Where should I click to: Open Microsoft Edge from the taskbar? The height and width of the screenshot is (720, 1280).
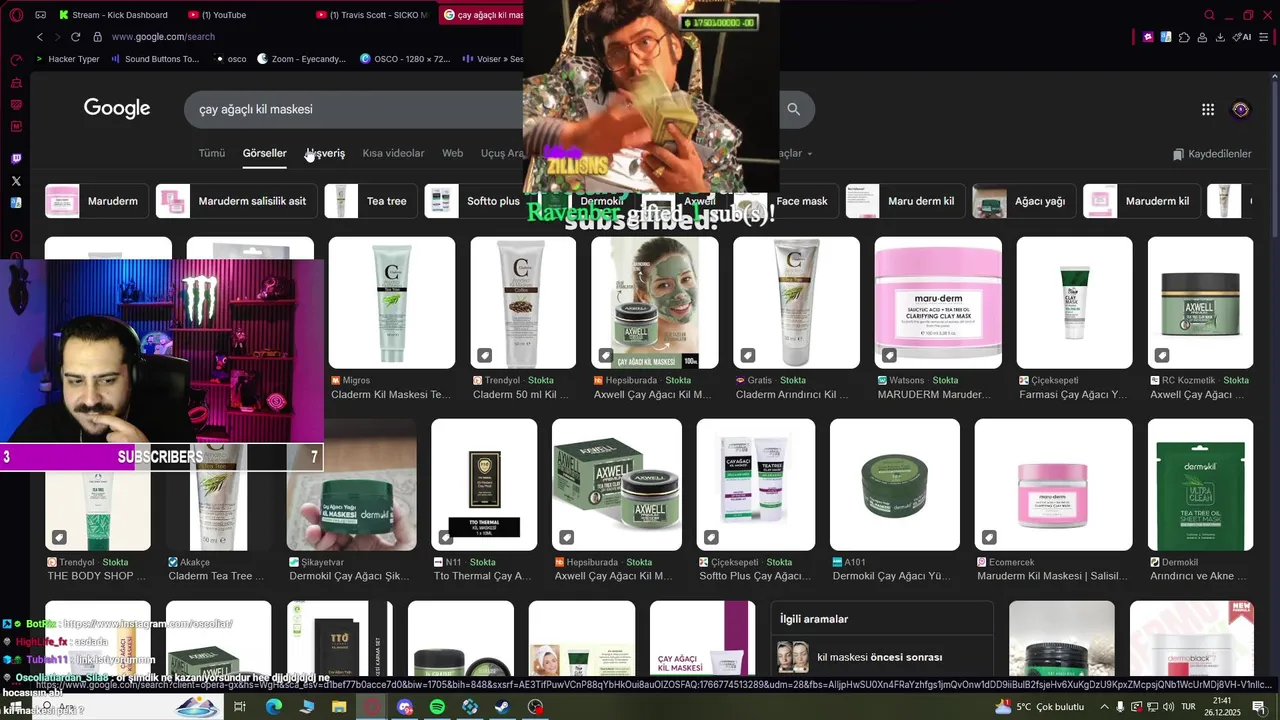[x=274, y=707]
